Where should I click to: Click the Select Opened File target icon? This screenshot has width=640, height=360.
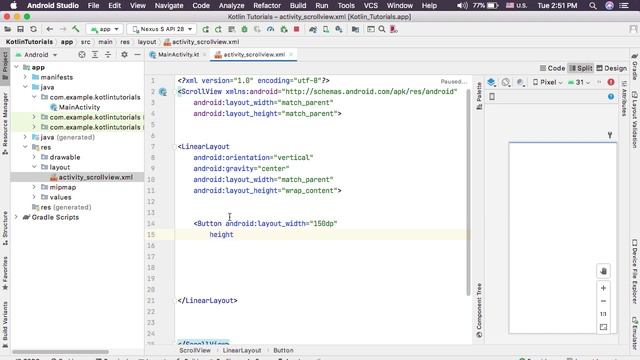coord(82,55)
